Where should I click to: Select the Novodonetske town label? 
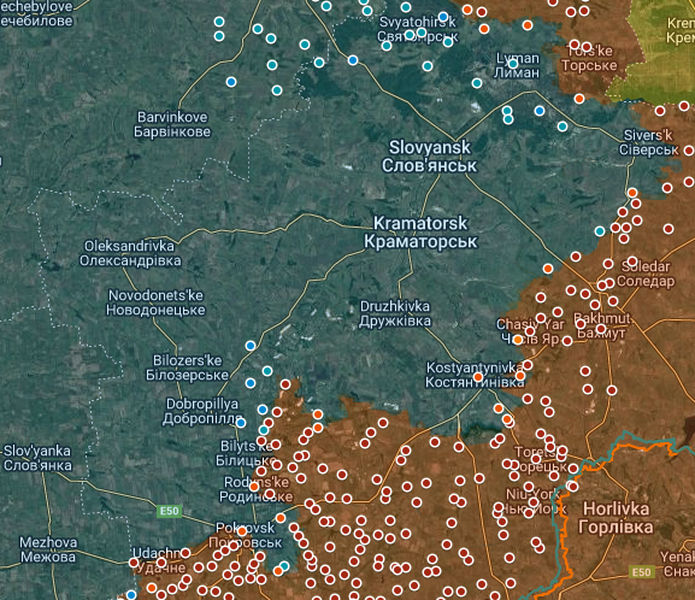point(156,303)
